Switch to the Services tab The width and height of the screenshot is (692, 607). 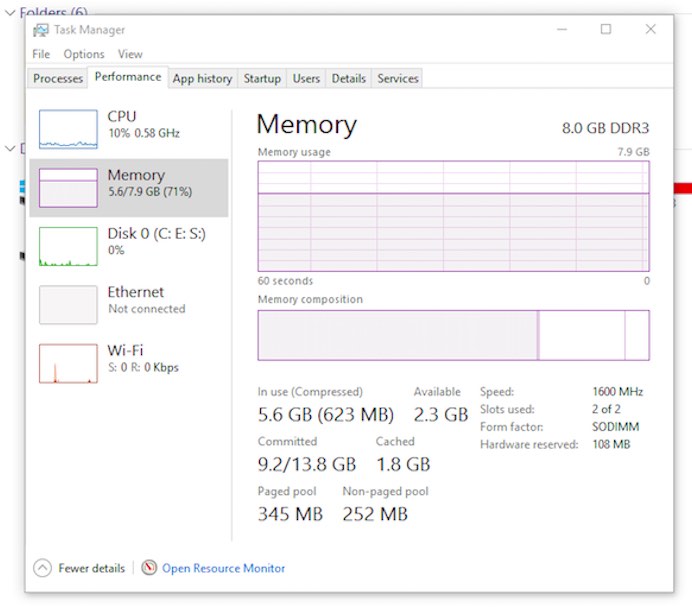pos(398,79)
